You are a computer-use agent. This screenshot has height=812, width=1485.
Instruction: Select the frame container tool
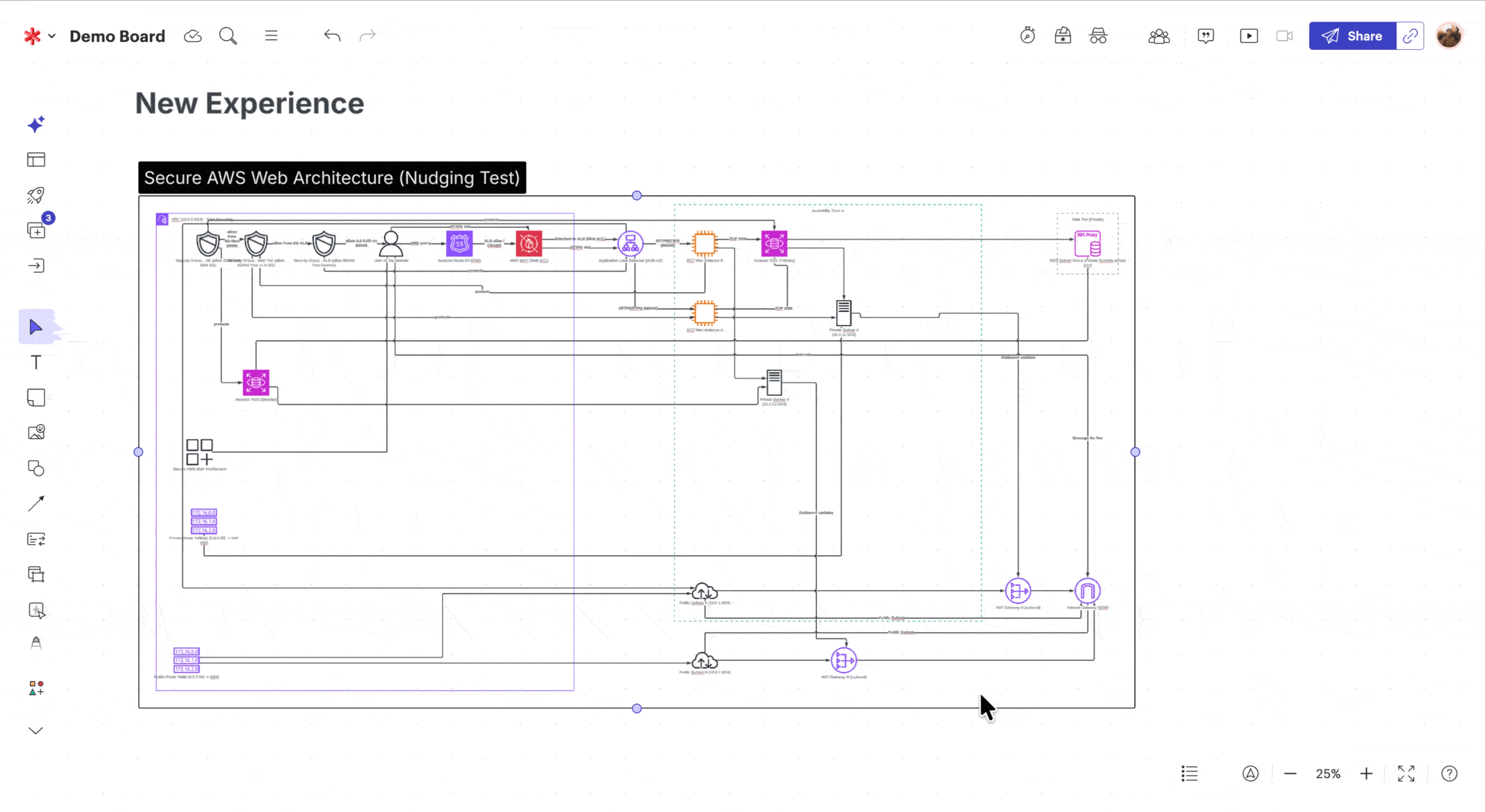click(36, 574)
